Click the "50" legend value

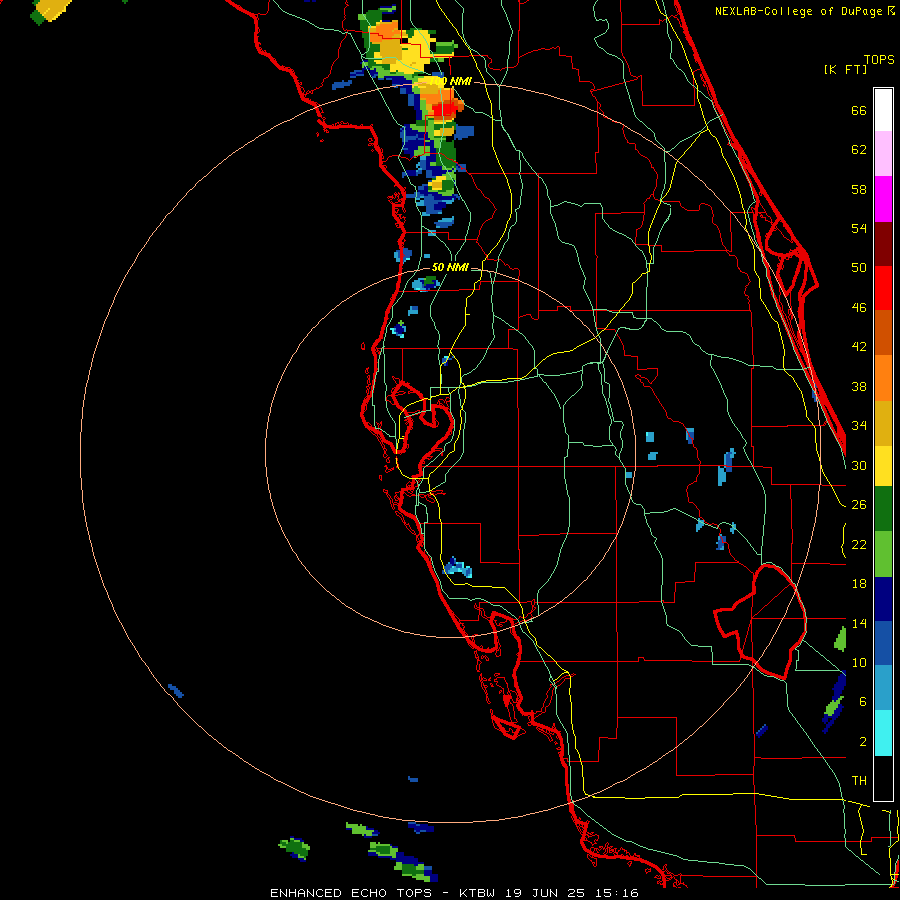pos(859,268)
